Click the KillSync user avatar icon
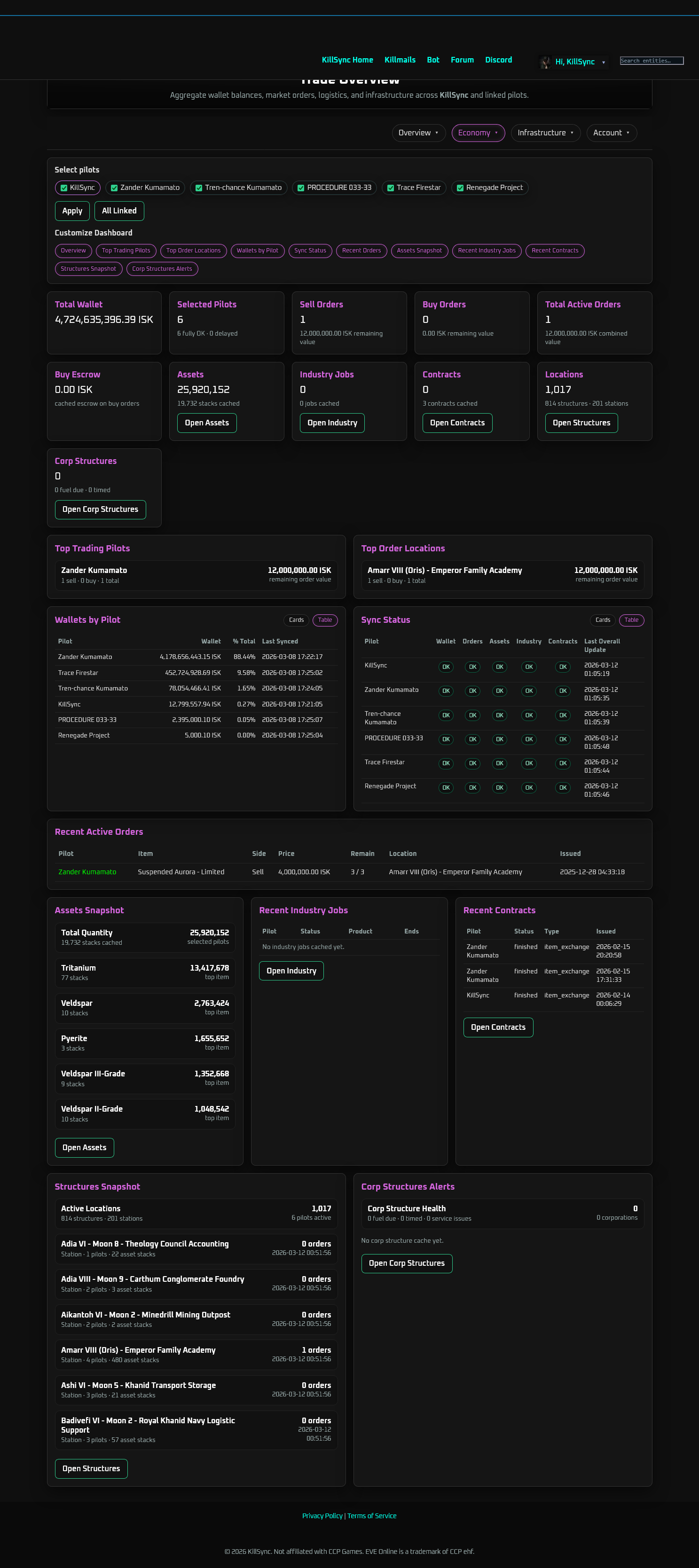 coord(545,62)
